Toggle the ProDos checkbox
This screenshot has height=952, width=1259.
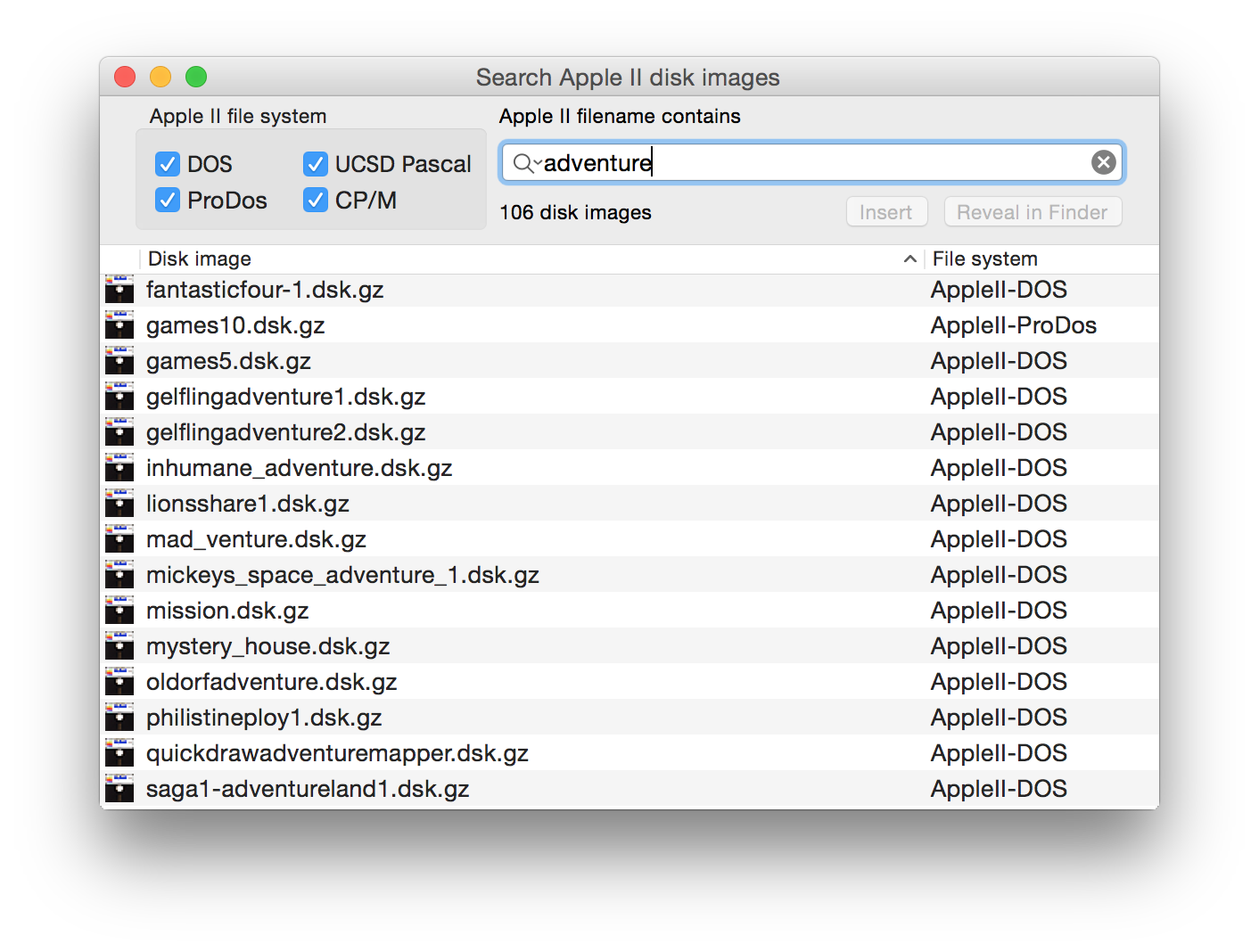168,200
